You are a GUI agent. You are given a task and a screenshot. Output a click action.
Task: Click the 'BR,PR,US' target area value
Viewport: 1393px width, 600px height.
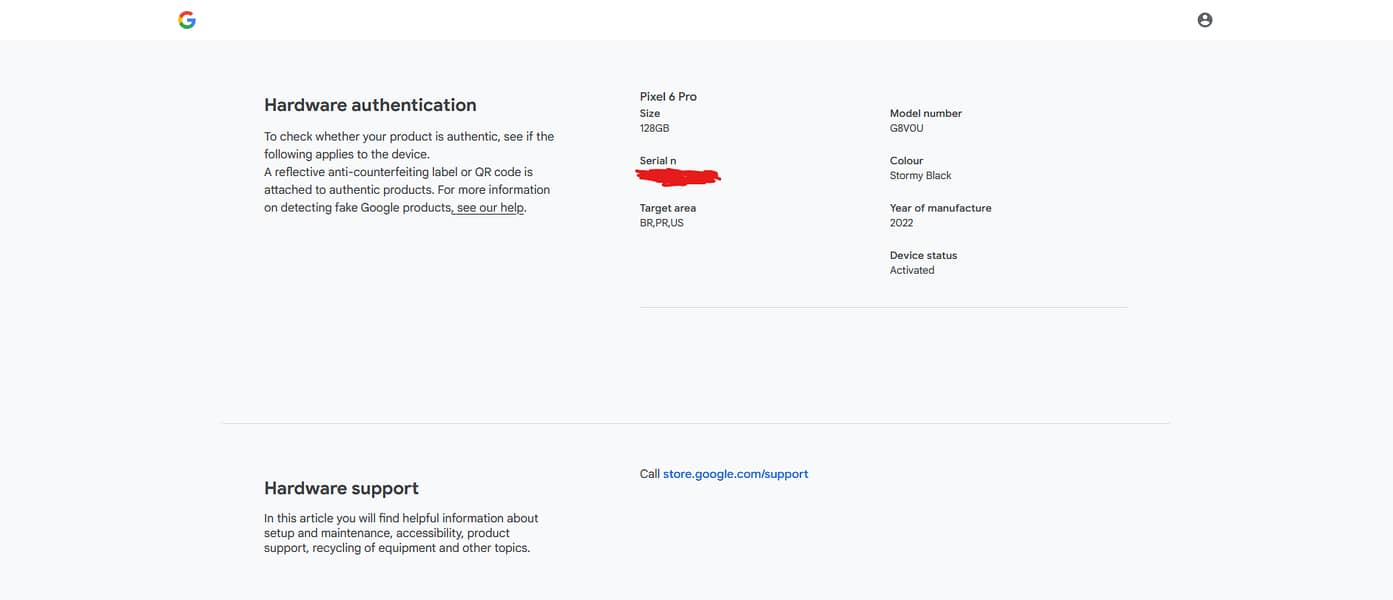tap(662, 223)
